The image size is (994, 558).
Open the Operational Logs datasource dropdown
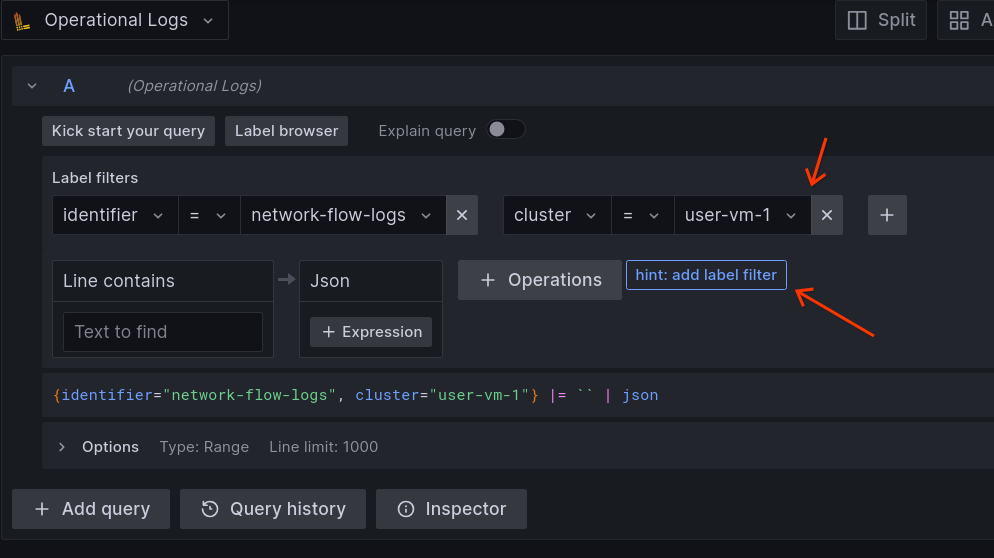(115, 20)
